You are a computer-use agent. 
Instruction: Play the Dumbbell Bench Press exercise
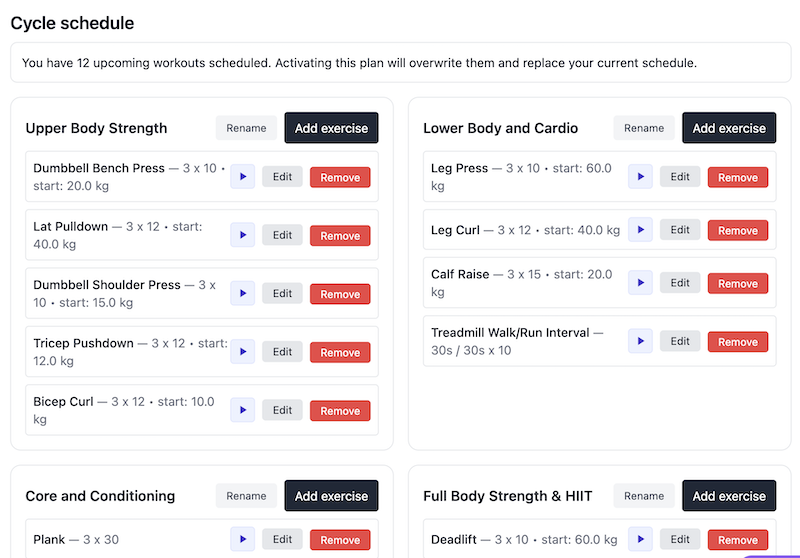[x=242, y=177]
